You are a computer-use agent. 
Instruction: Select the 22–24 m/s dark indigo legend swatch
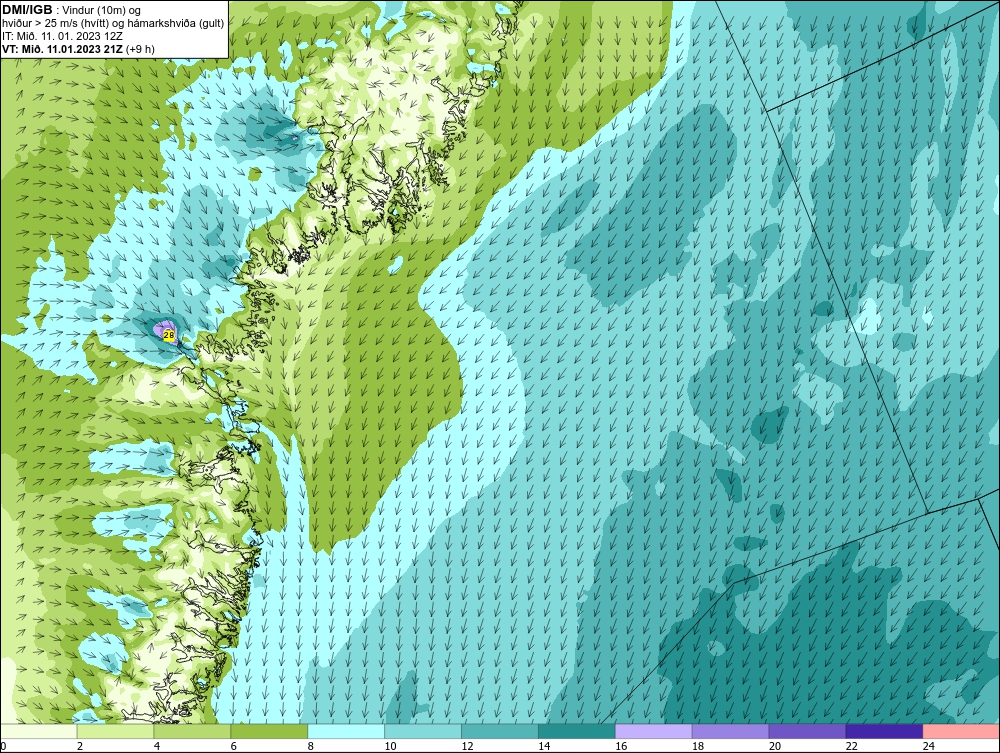(884, 731)
